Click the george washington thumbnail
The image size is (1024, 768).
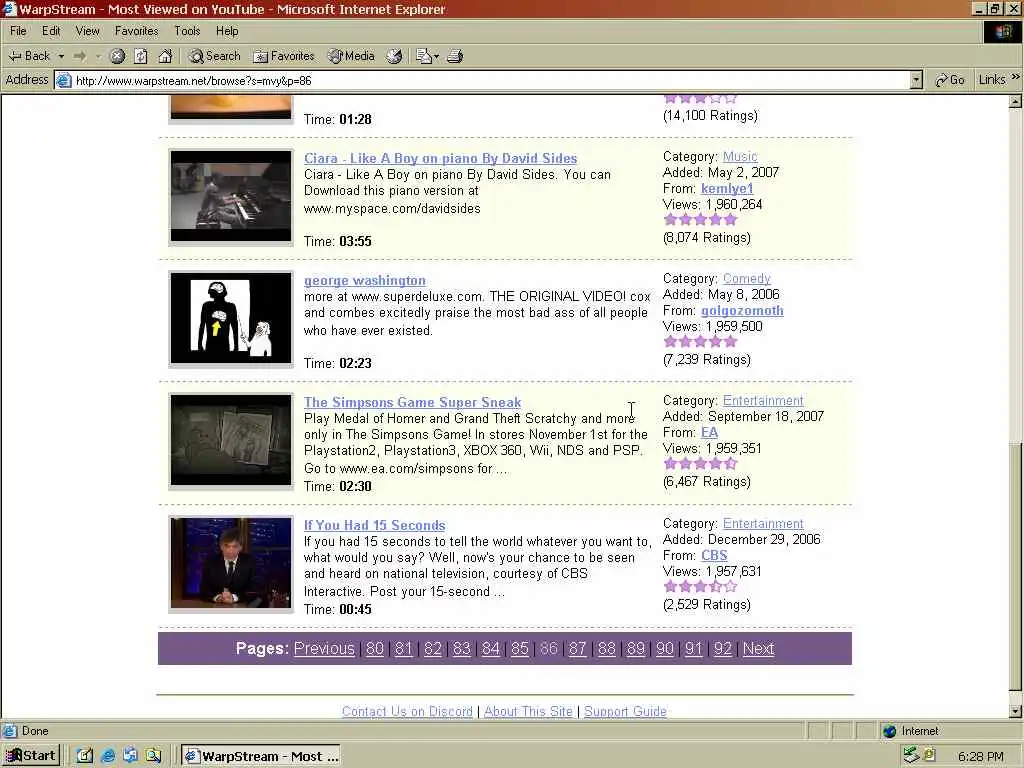(x=231, y=319)
